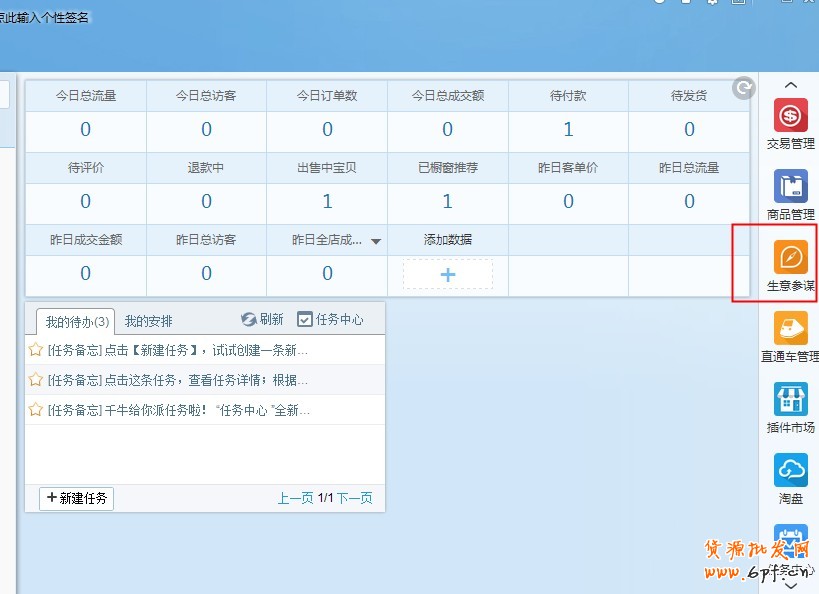Click 刷新 in the task panel
This screenshot has height=594, width=819.
pos(262,320)
